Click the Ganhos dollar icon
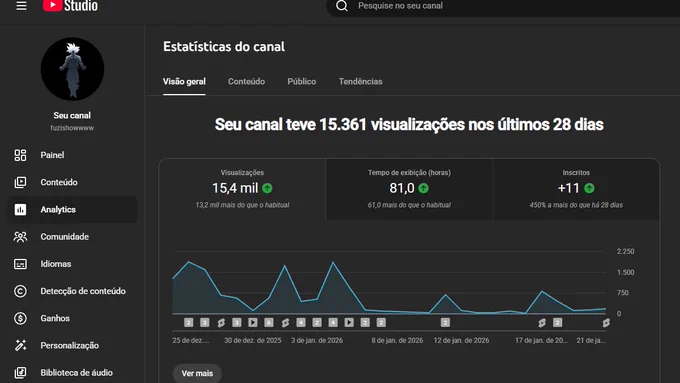The width and height of the screenshot is (680, 383). (x=20, y=318)
